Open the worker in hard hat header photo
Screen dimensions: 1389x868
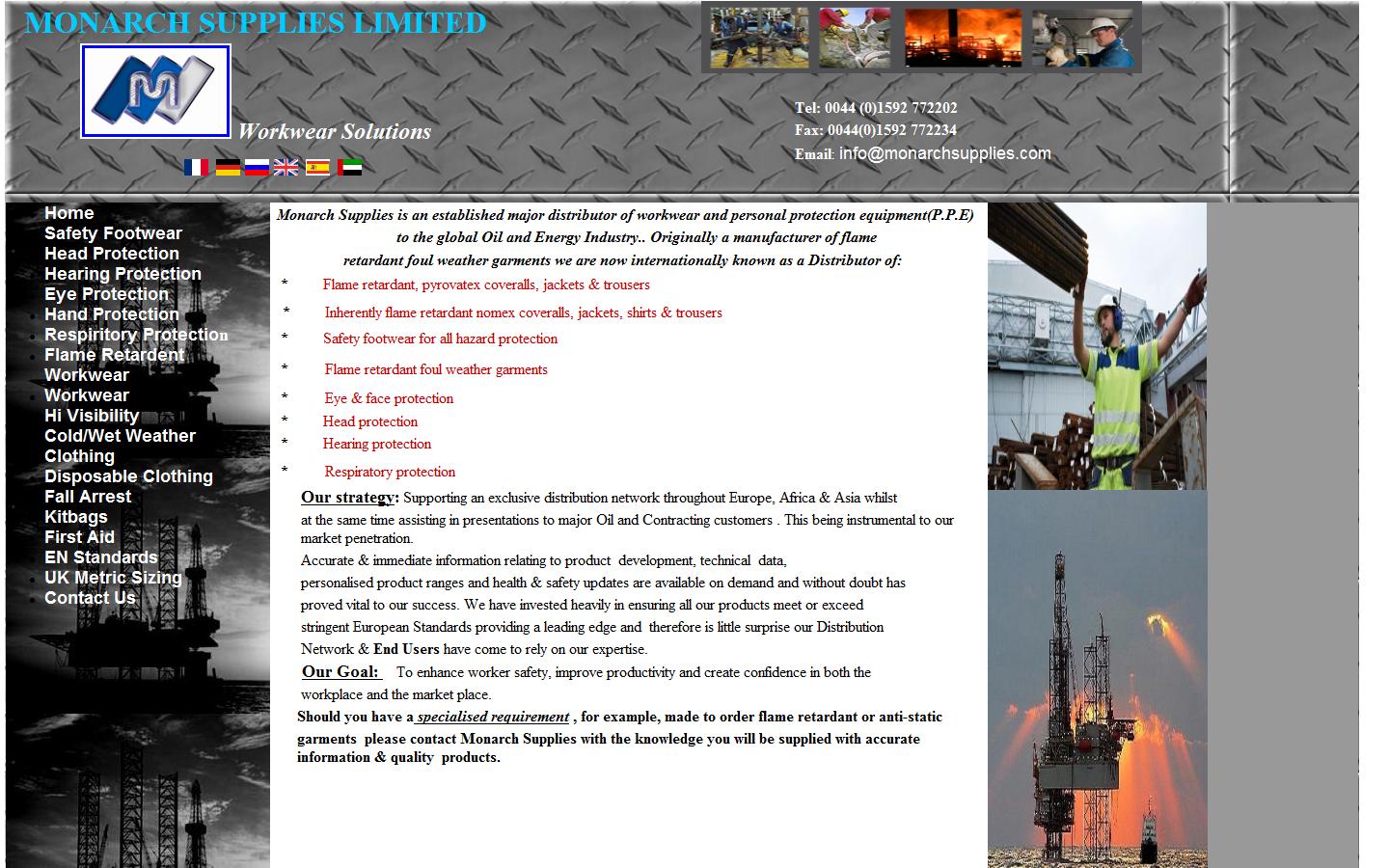(1082, 37)
